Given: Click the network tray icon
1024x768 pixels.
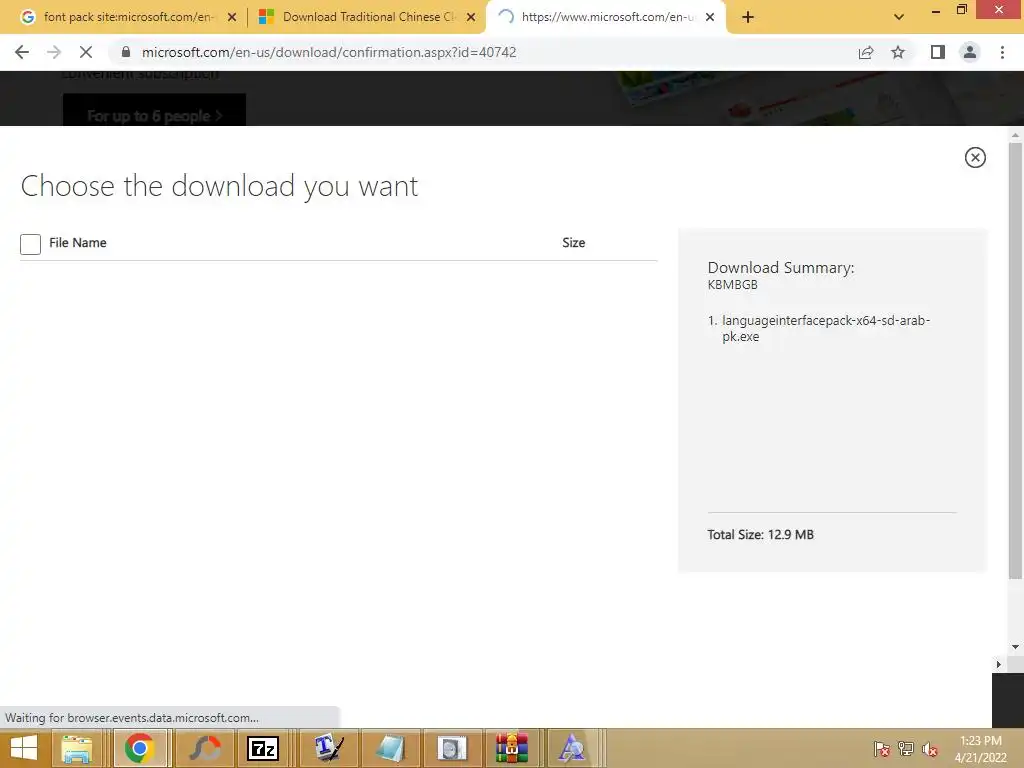Looking at the screenshot, I should (906, 749).
